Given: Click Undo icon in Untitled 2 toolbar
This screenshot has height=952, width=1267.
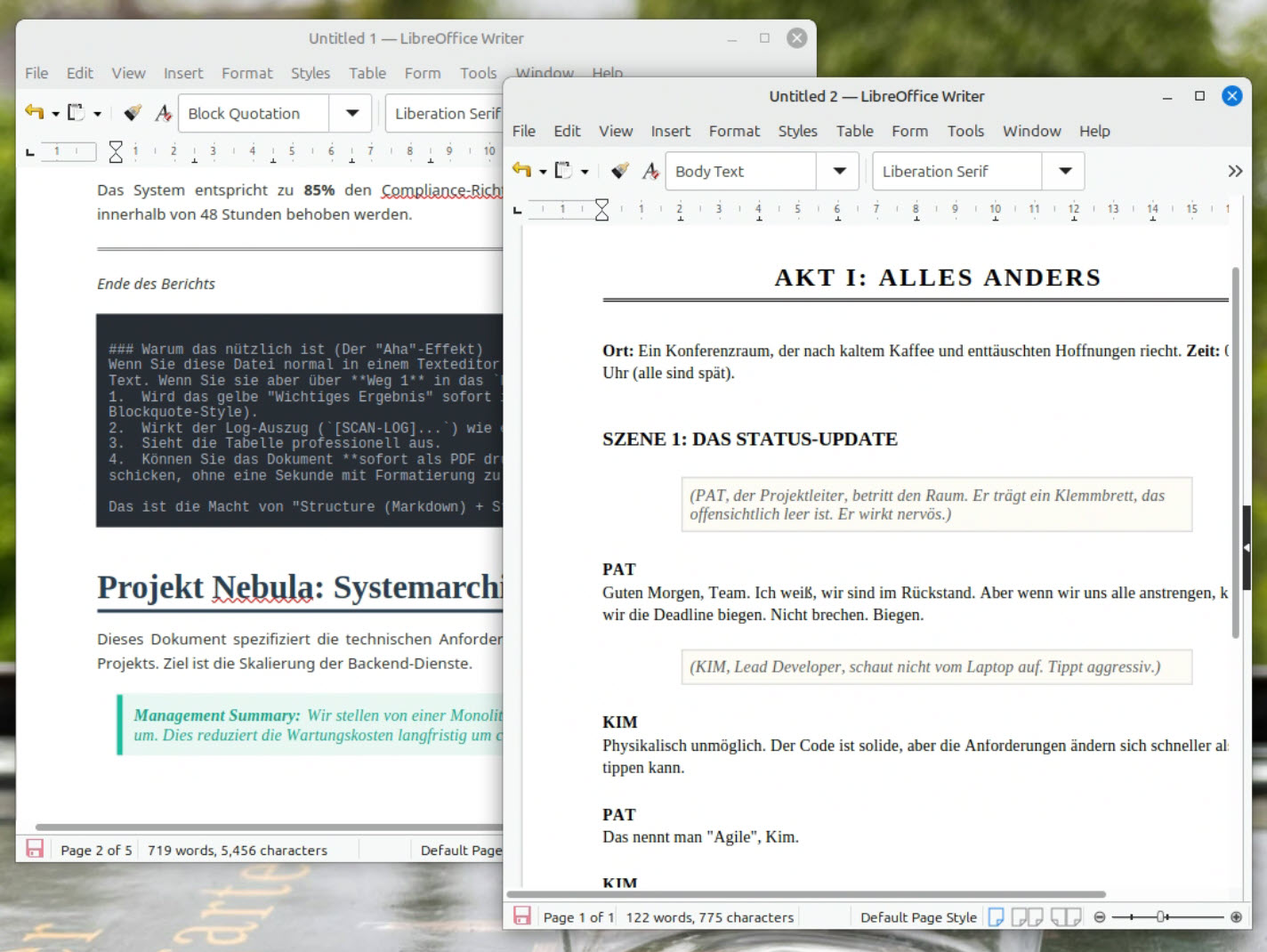Looking at the screenshot, I should [x=521, y=171].
